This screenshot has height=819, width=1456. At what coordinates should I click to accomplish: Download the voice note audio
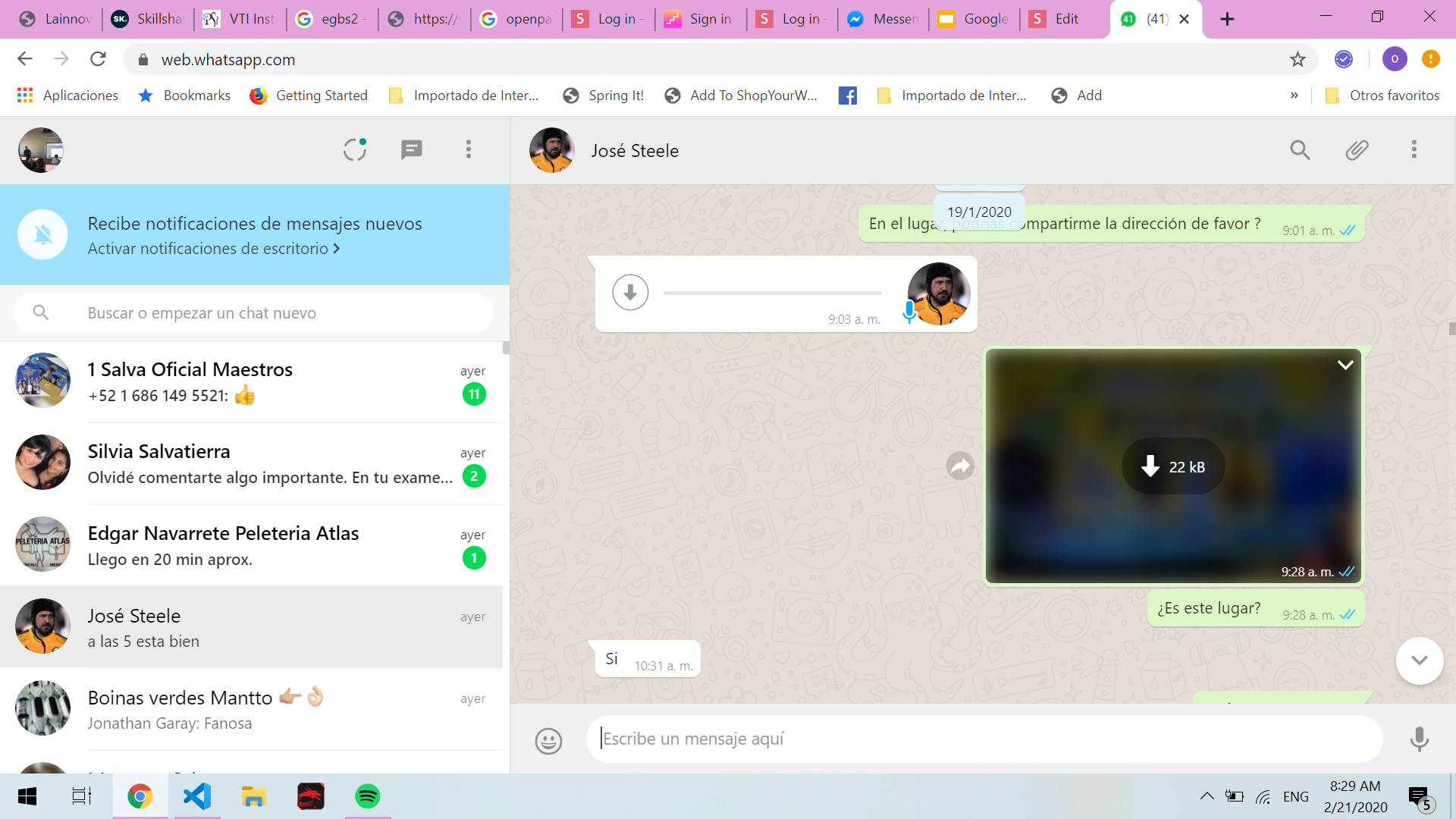630,293
